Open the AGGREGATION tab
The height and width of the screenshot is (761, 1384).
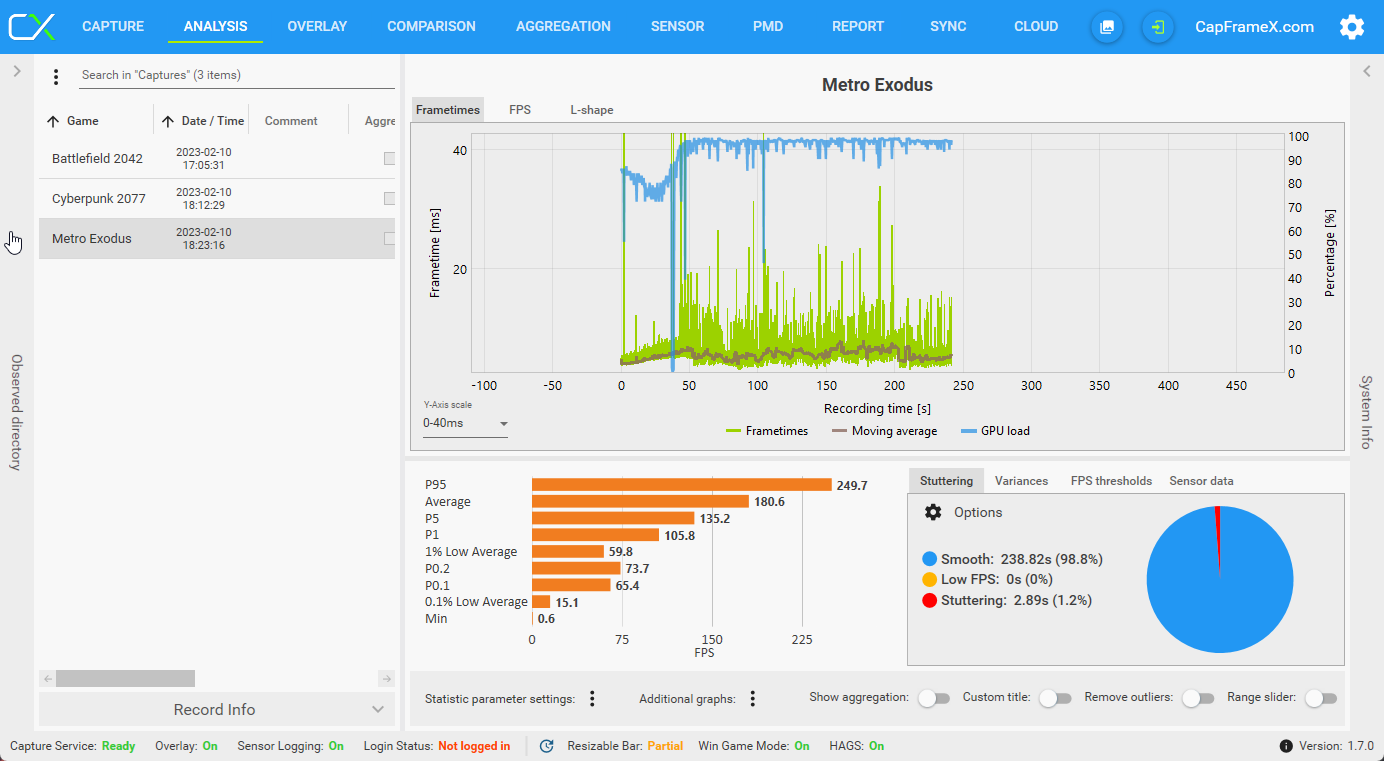[563, 27]
